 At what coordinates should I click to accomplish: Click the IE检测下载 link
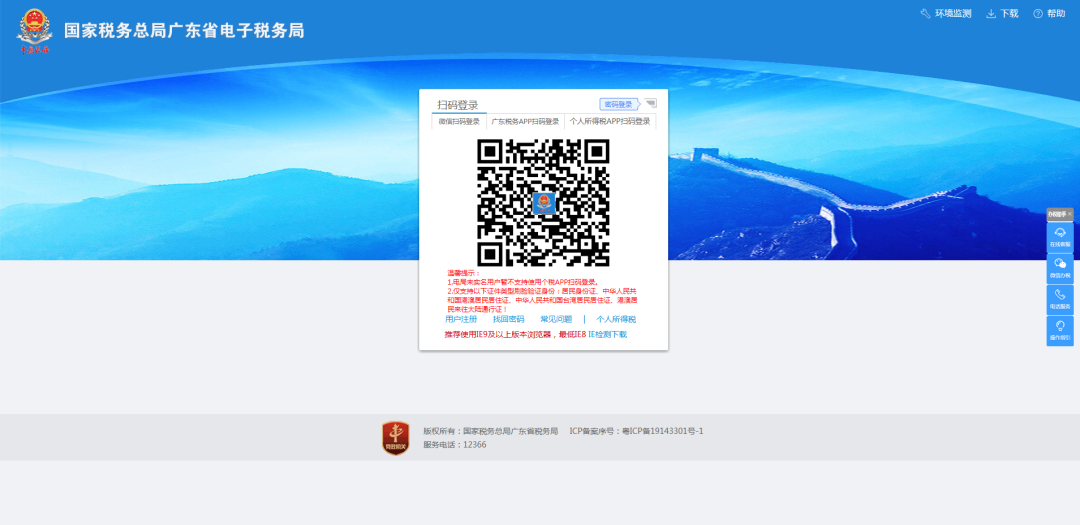tap(608, 334)
